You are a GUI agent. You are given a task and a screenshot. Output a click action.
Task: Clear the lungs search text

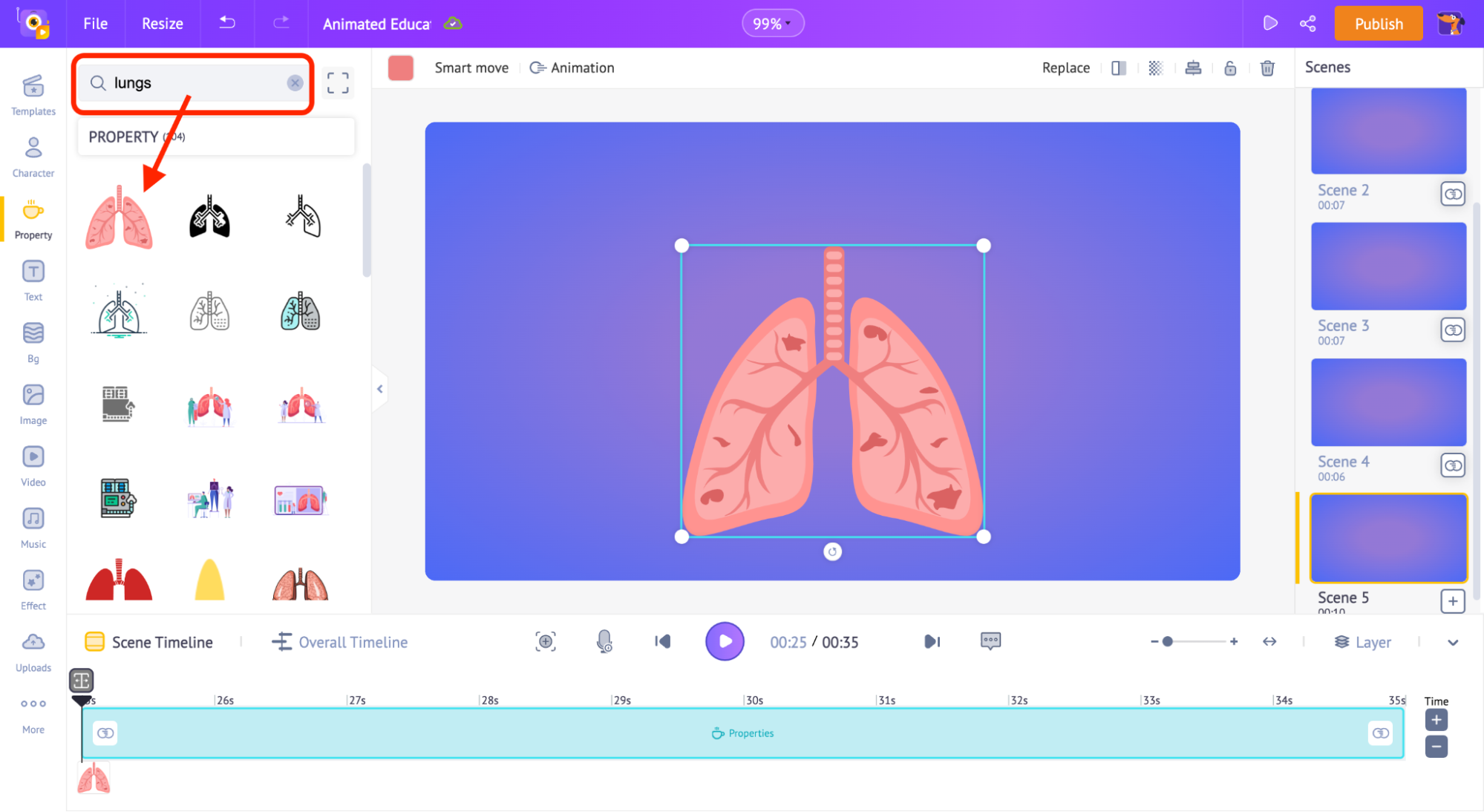click(295, 82)
